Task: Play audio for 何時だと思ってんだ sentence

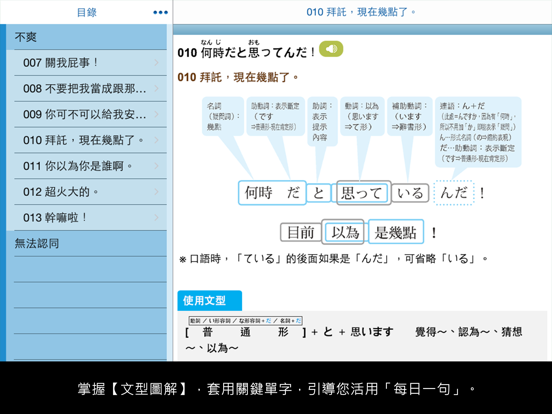Action: click(x=331, y=49)
